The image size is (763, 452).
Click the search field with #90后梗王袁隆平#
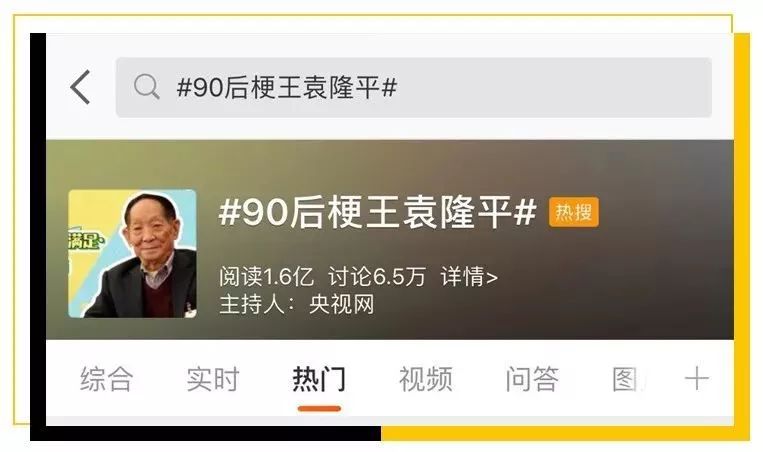pyautogui.click(x=414, y=88)
